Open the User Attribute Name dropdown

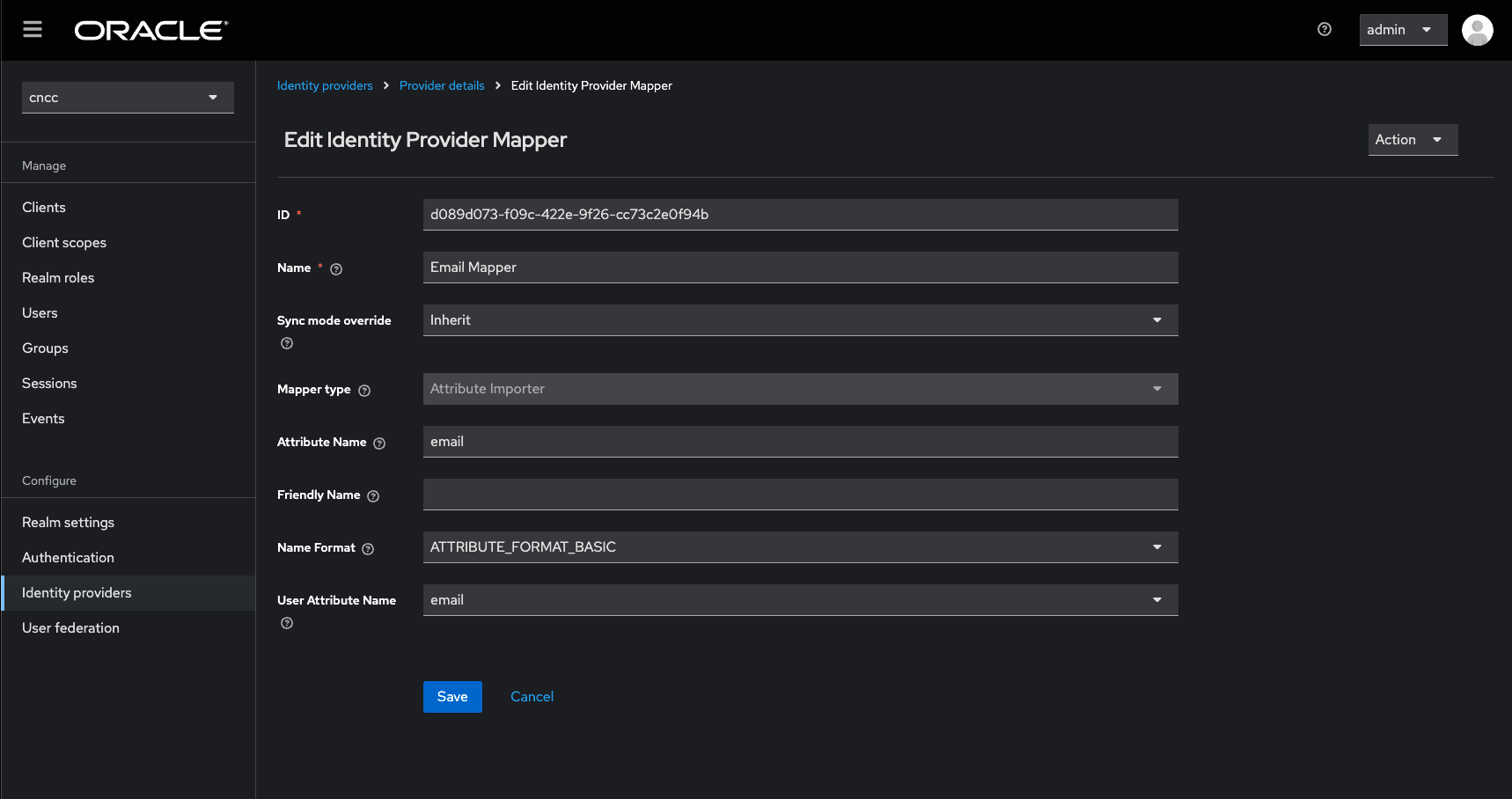point(1157,599)
